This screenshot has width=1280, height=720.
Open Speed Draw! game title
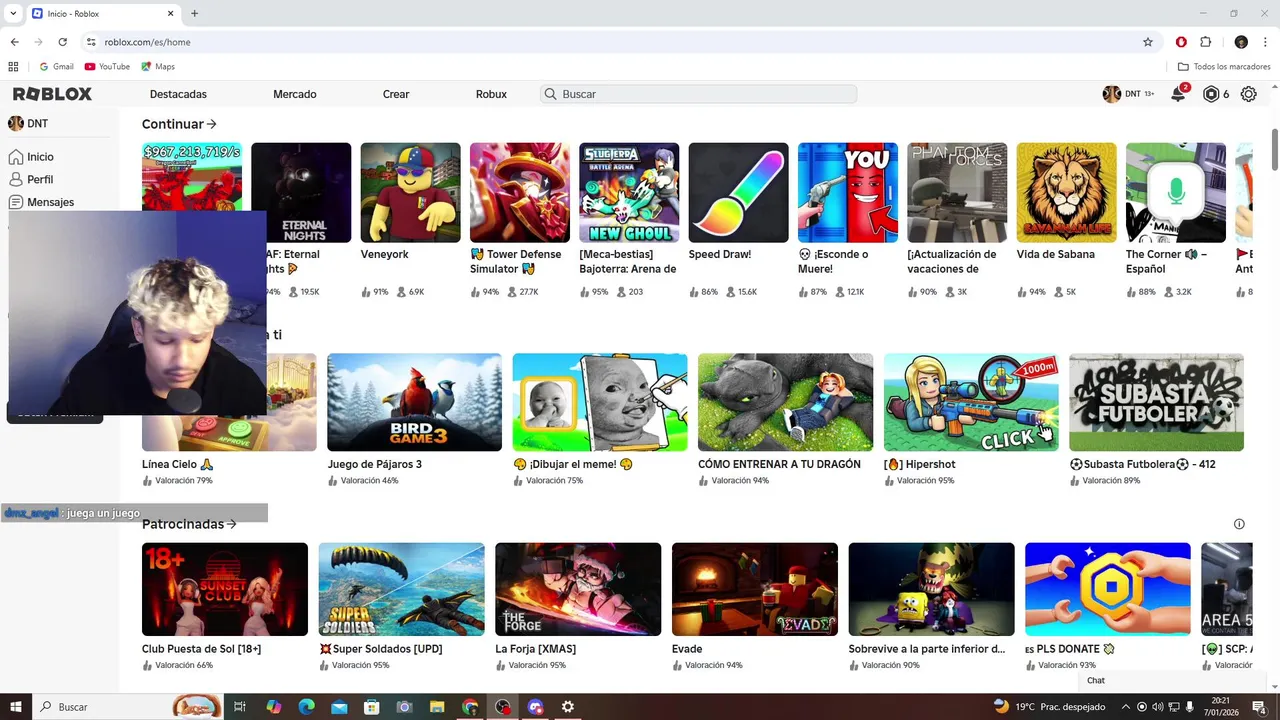tap(720, 255)
